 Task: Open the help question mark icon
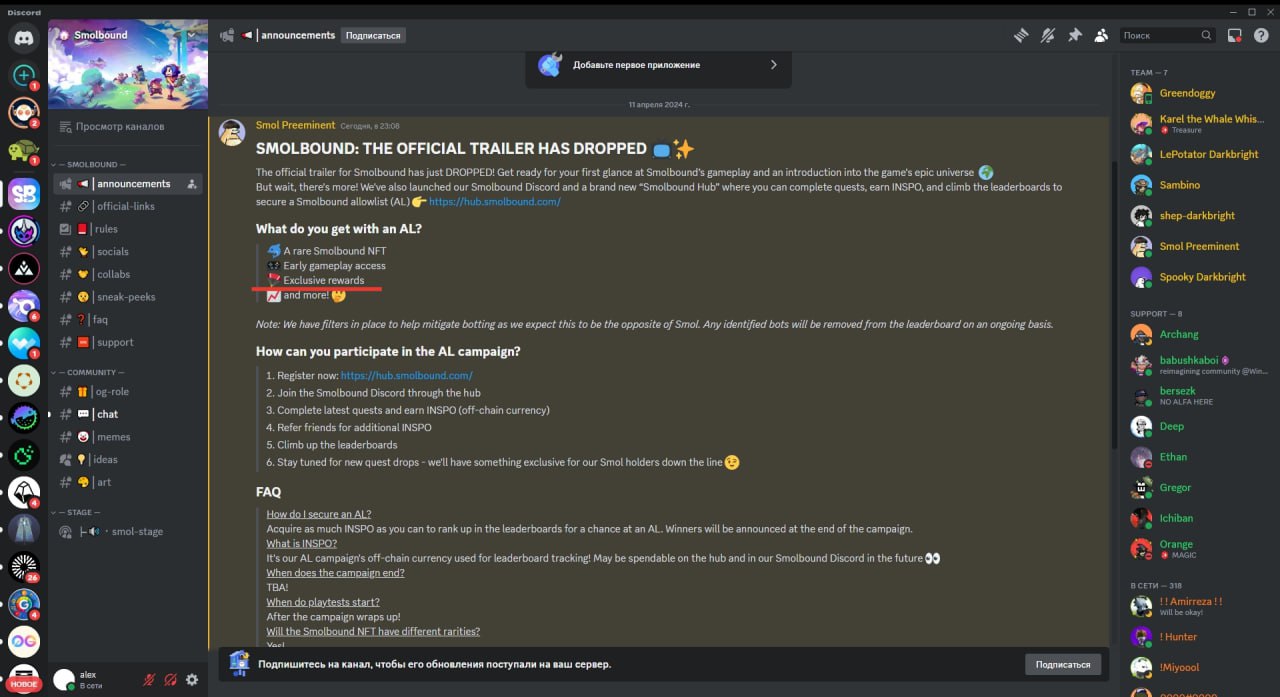[1261, 35]
